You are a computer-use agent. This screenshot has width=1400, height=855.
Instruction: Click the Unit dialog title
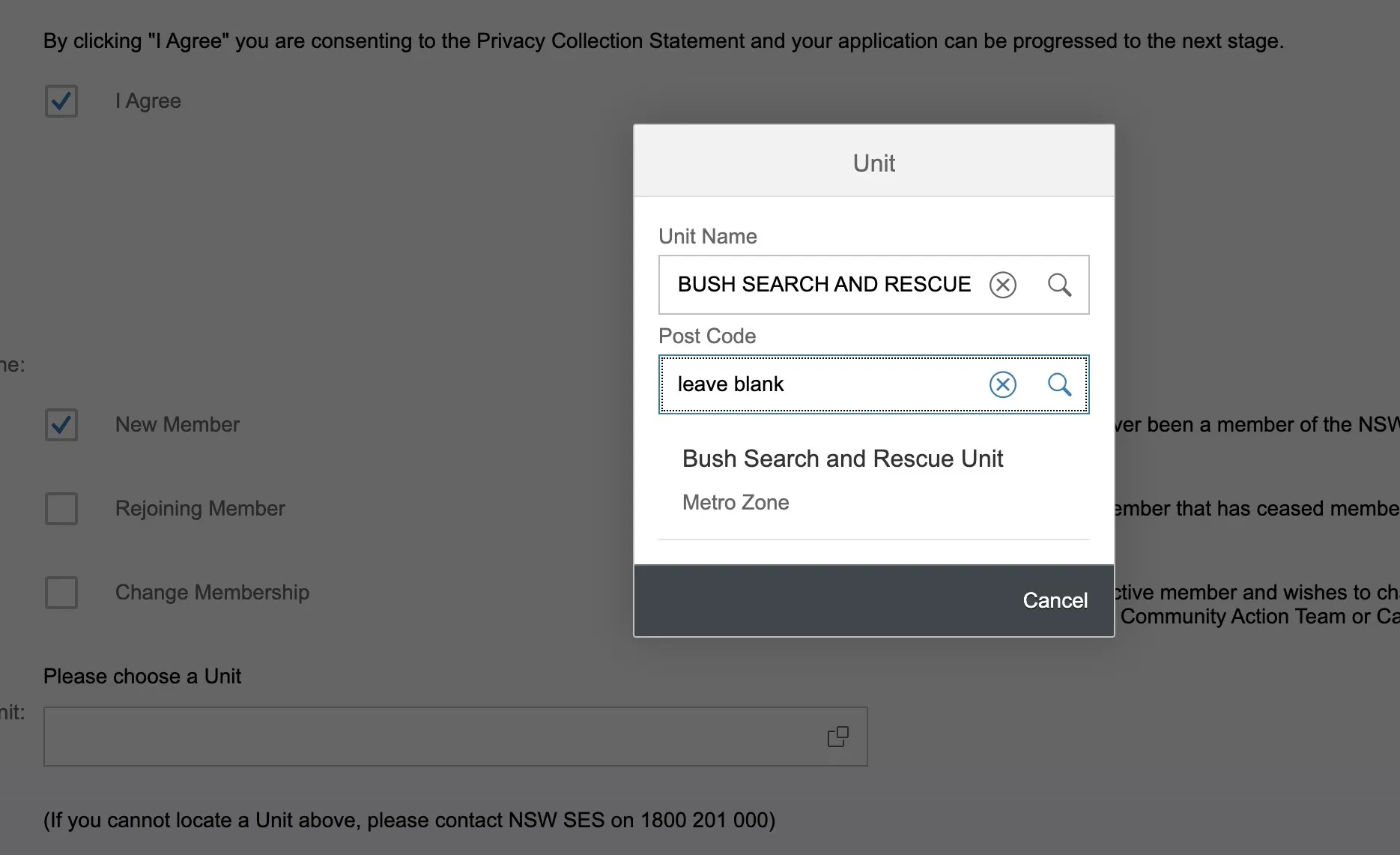(873, 163)
